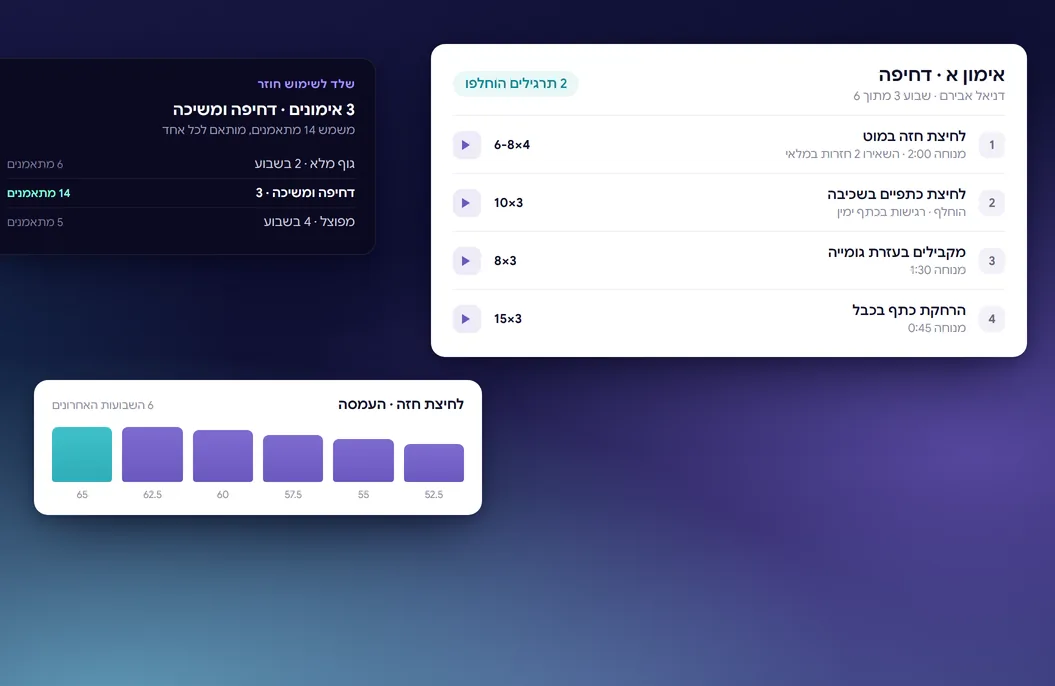This screenshot has height=686, width=1055.
Task: Click the number 2 exercise badge
Action: click(991, 202)
